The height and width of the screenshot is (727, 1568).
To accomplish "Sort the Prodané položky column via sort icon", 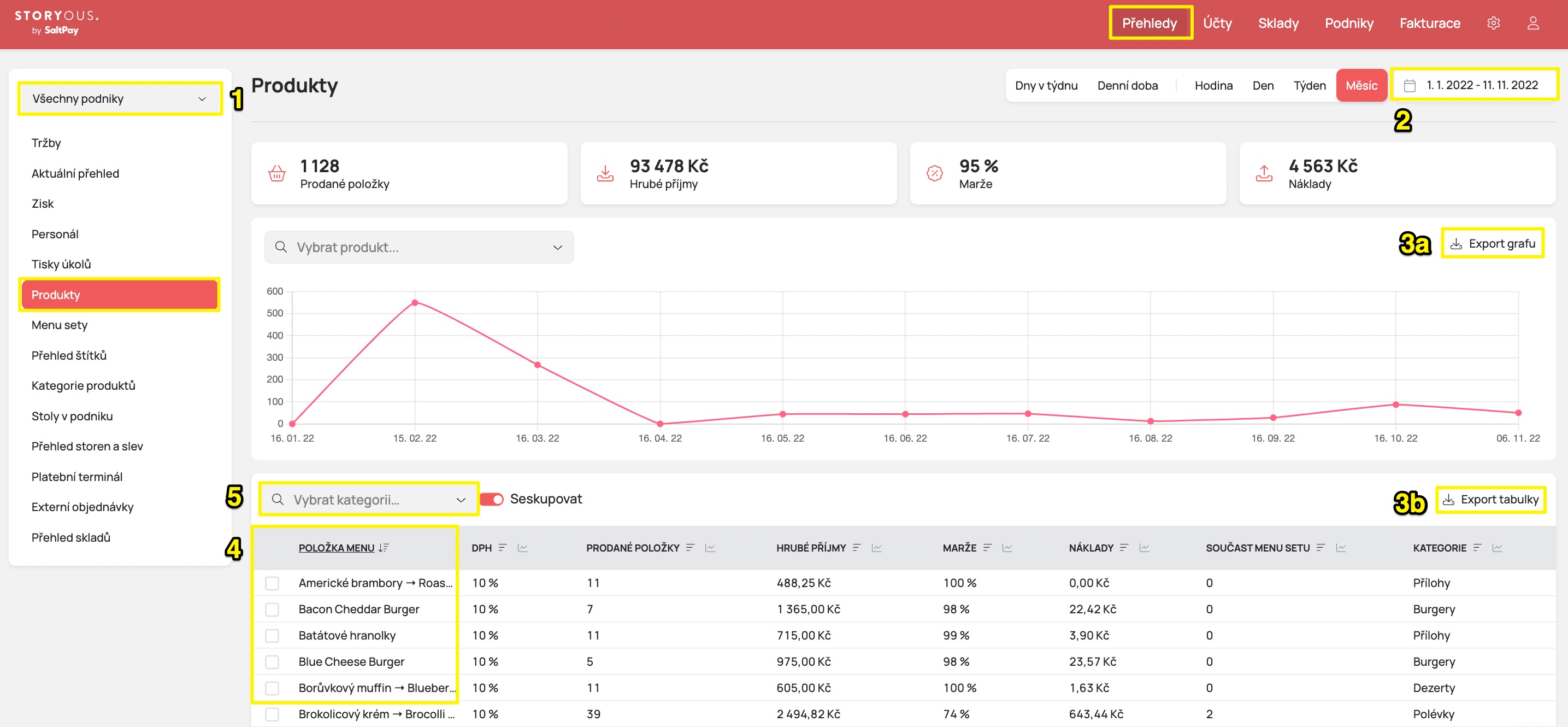I will pos(690,547).
